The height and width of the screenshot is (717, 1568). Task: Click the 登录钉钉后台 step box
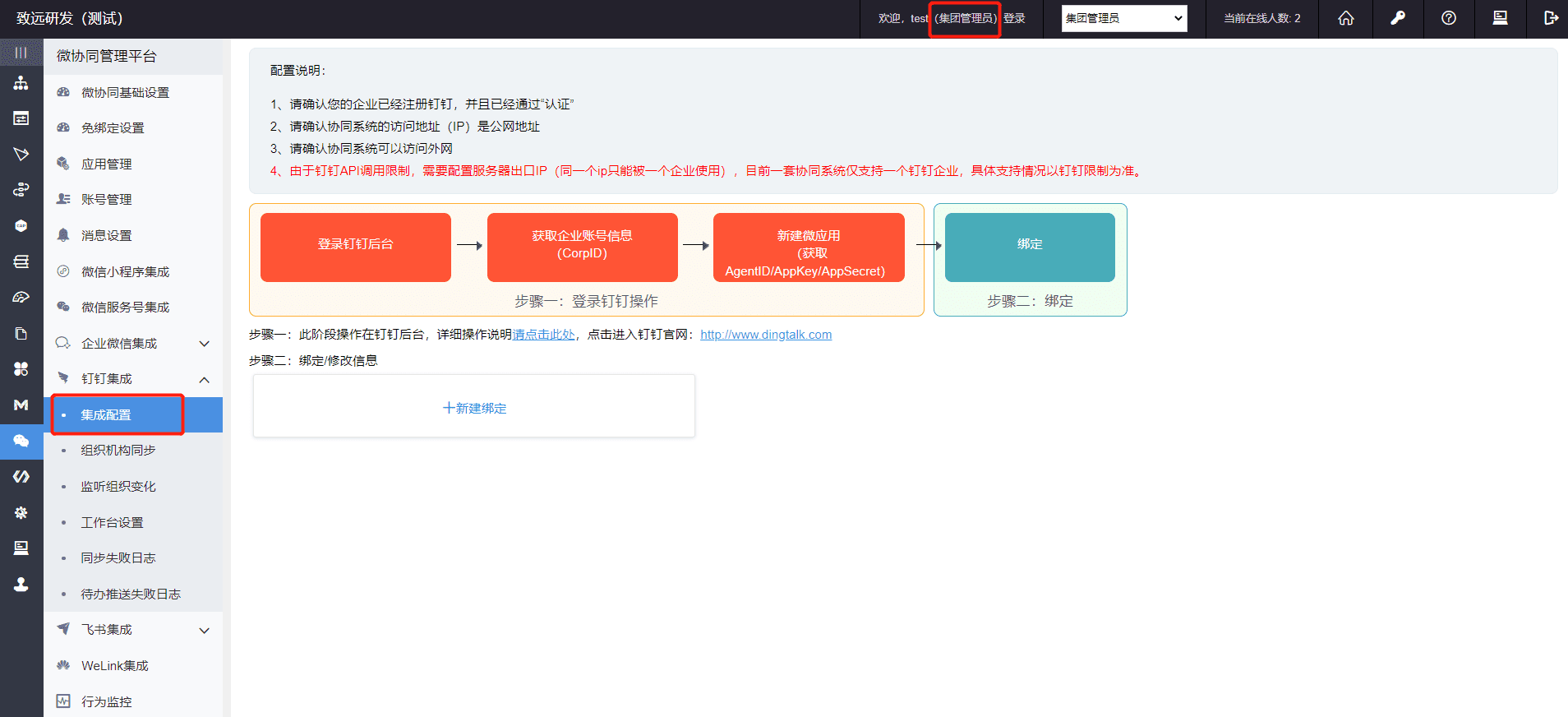pyautogui.click(x=356, y=247)
